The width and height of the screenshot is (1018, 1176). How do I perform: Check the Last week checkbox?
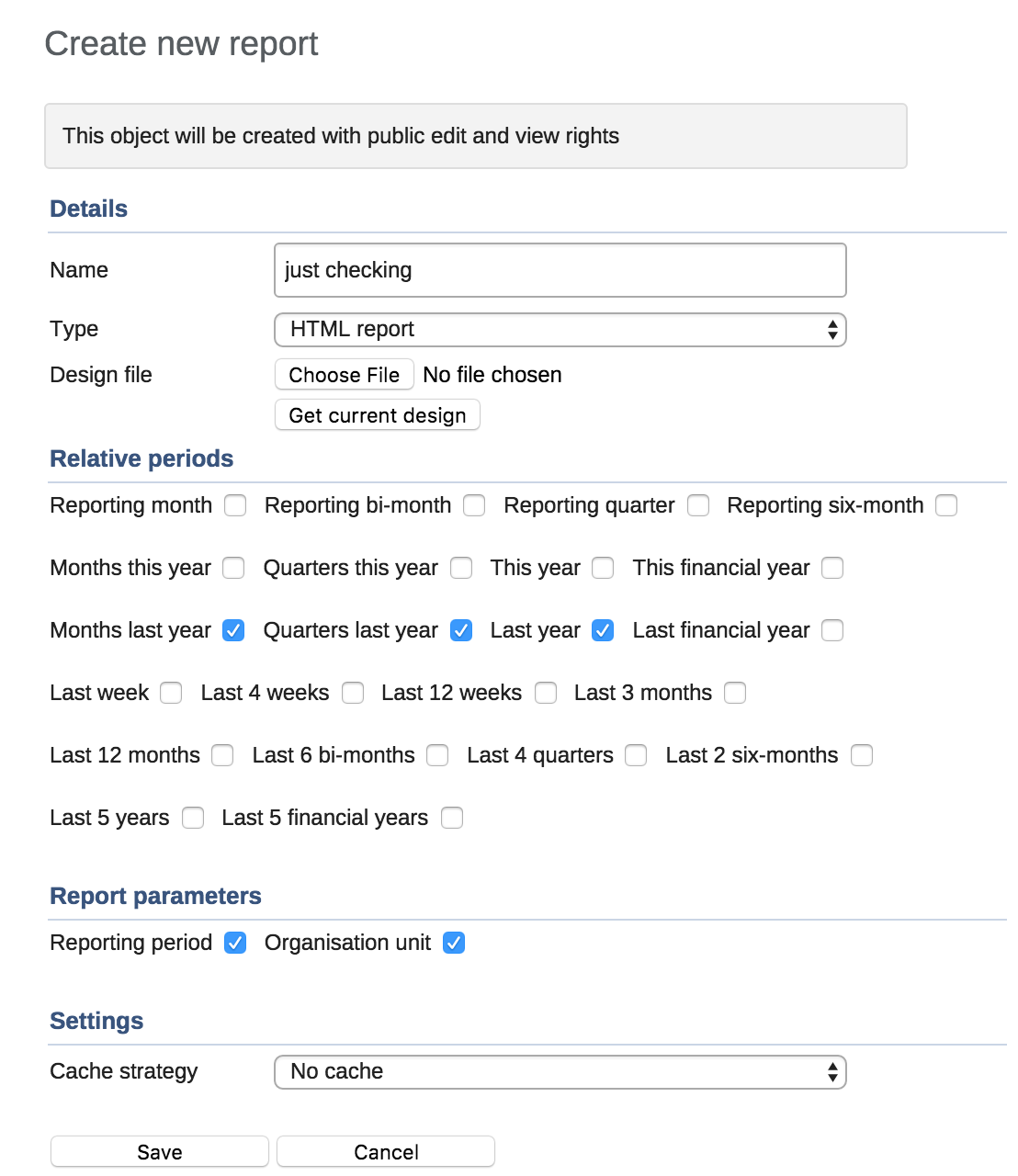pyautogui.click(x=171, y=693)
